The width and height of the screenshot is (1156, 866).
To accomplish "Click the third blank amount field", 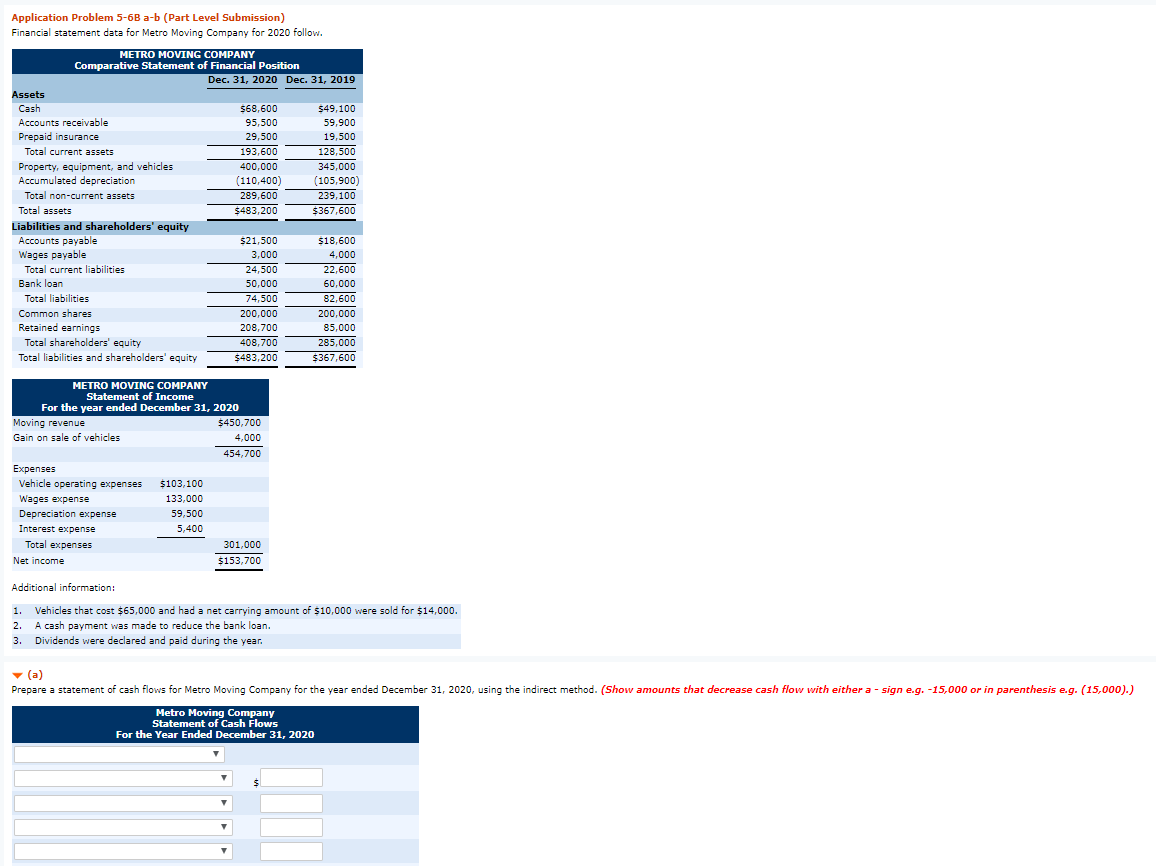I will (x=291, y=826).
